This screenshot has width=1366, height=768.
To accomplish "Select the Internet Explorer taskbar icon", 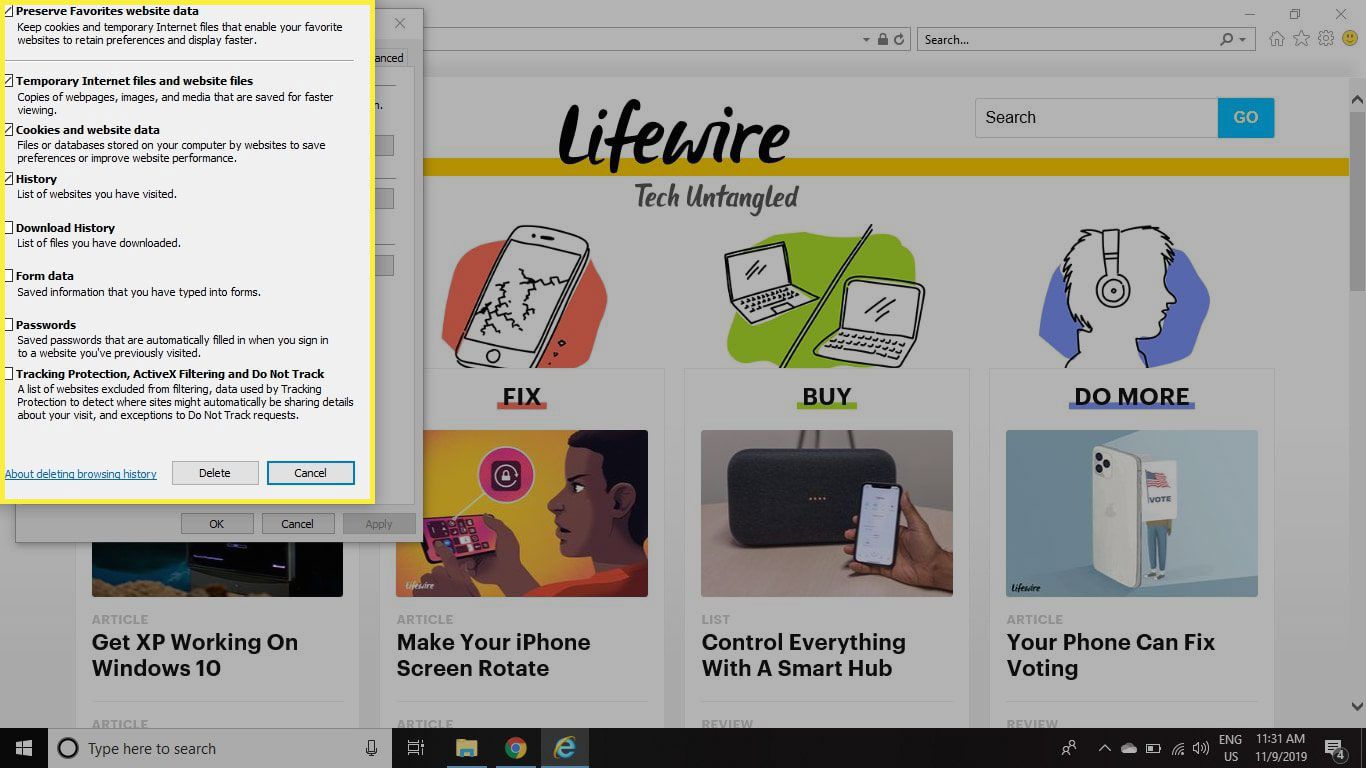I will click(565, 748).
